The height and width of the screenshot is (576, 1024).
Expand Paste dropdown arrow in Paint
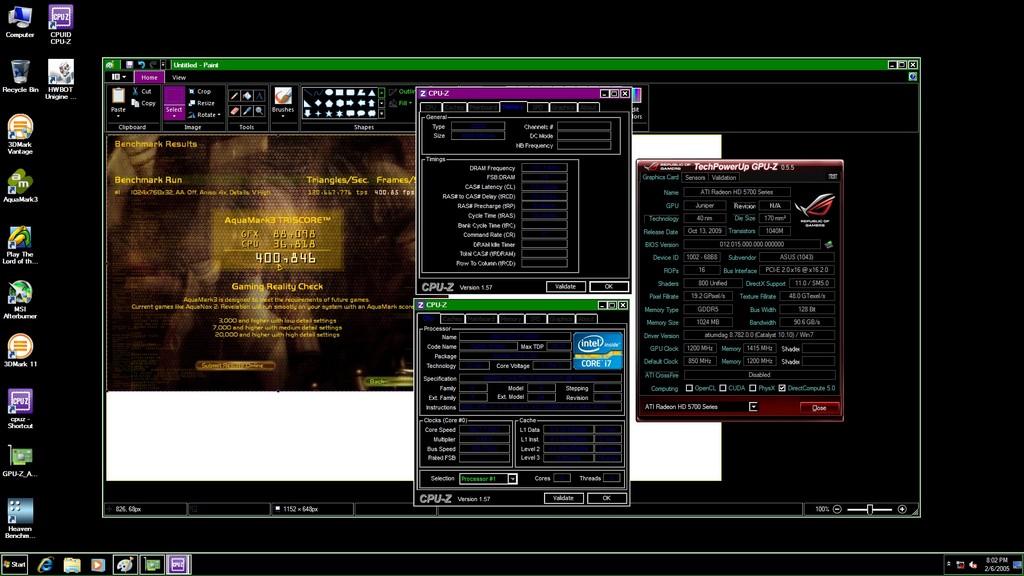pos(118,115)
